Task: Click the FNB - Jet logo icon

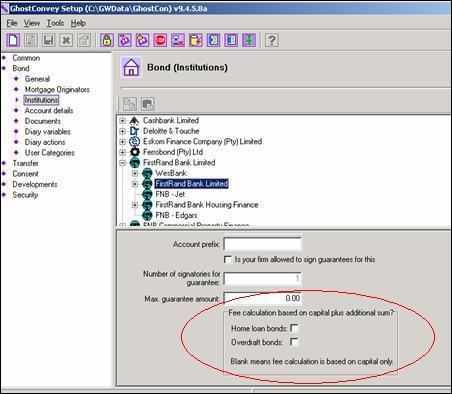Action: (147, 194)
